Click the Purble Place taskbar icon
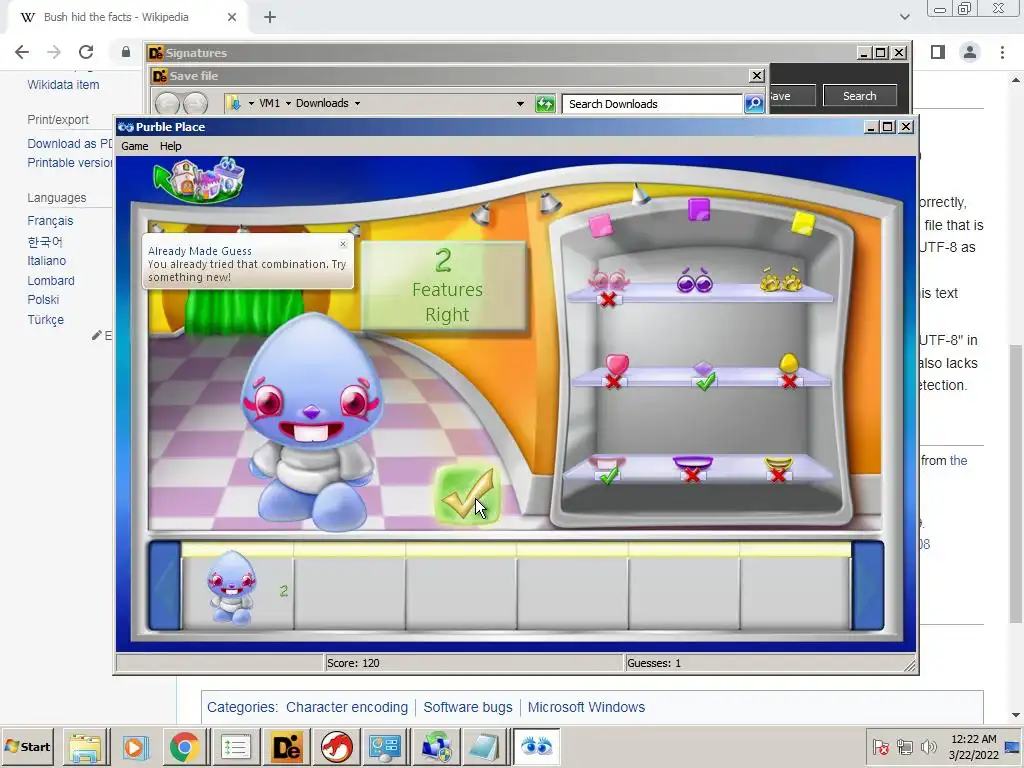 [x=537, y=747]
